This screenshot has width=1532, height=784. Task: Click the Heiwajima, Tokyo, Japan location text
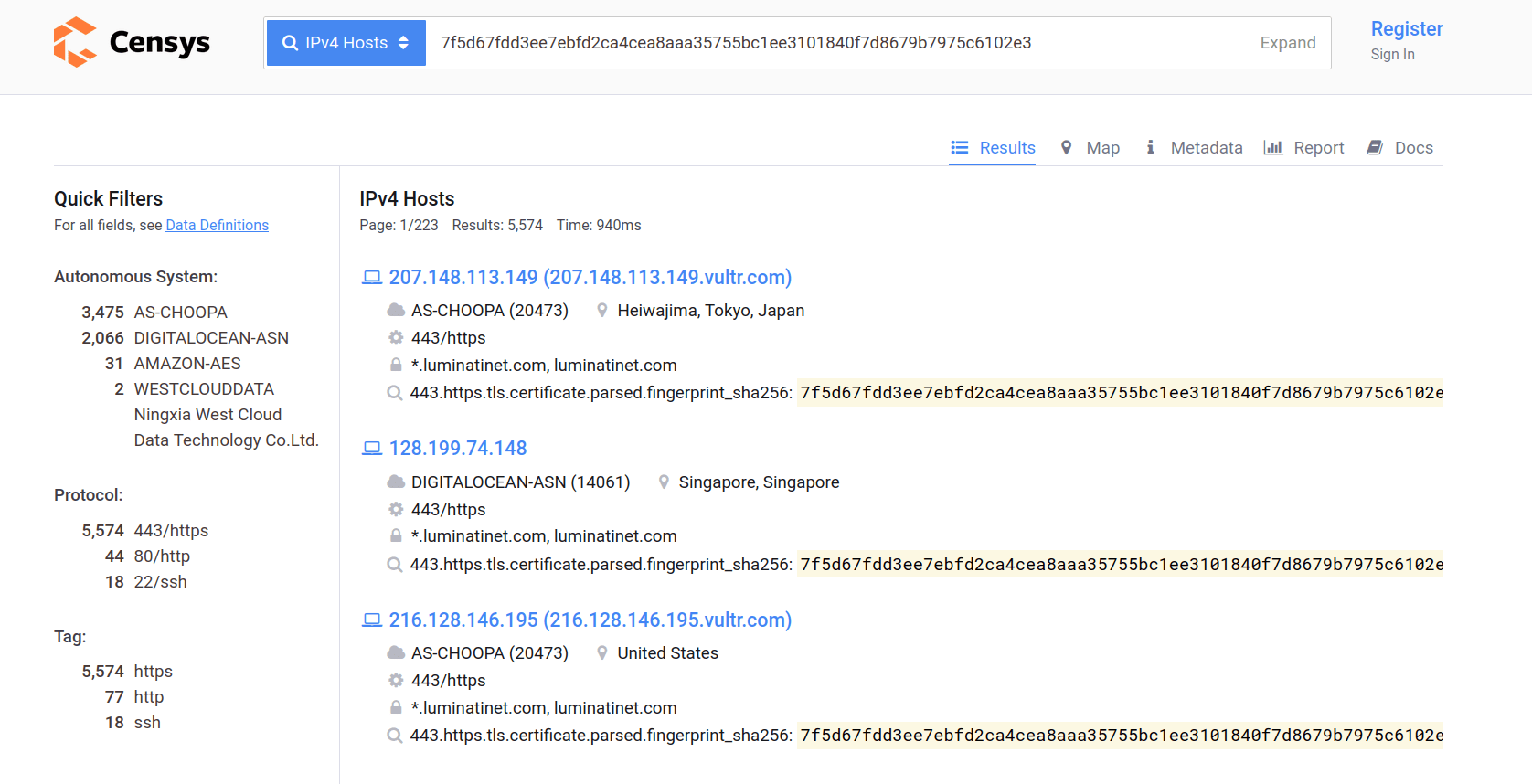711,311
